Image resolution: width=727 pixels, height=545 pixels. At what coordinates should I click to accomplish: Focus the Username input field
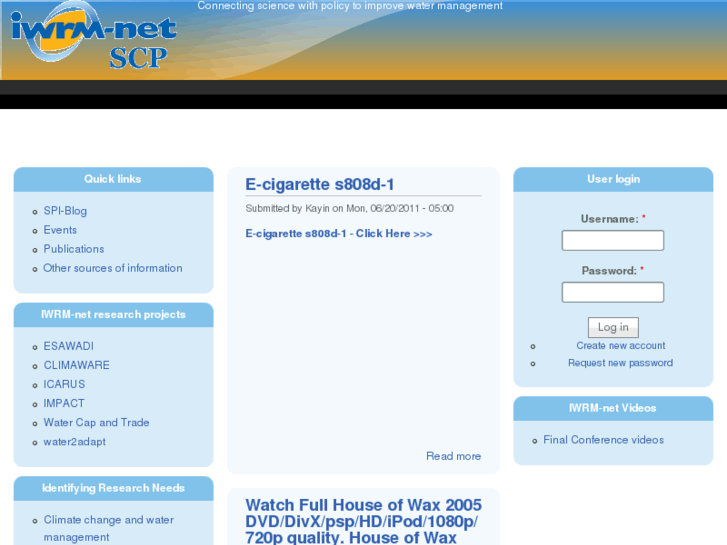point(612,240)
